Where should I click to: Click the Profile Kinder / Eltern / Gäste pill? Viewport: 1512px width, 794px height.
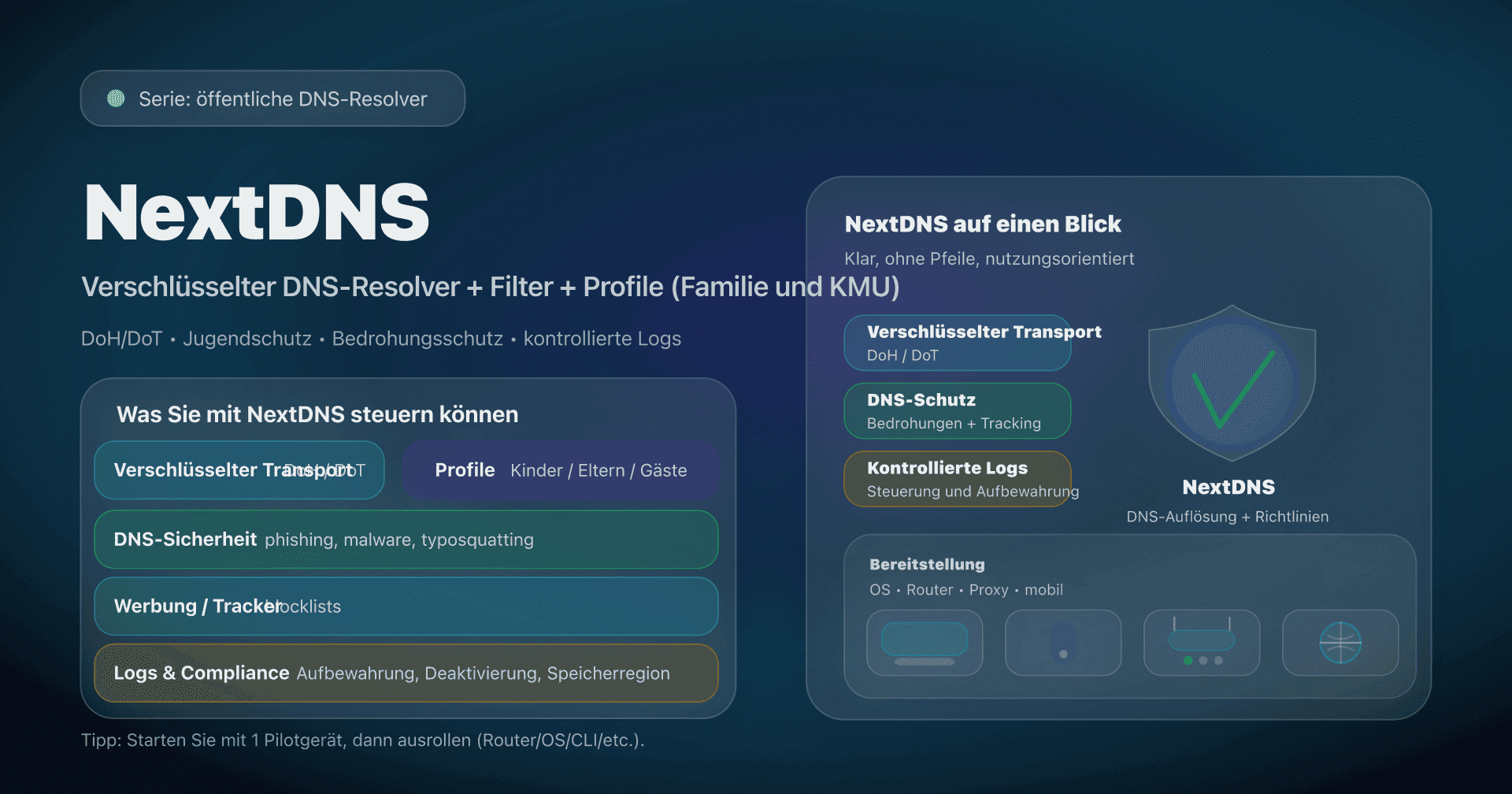(x=561, y=470)
